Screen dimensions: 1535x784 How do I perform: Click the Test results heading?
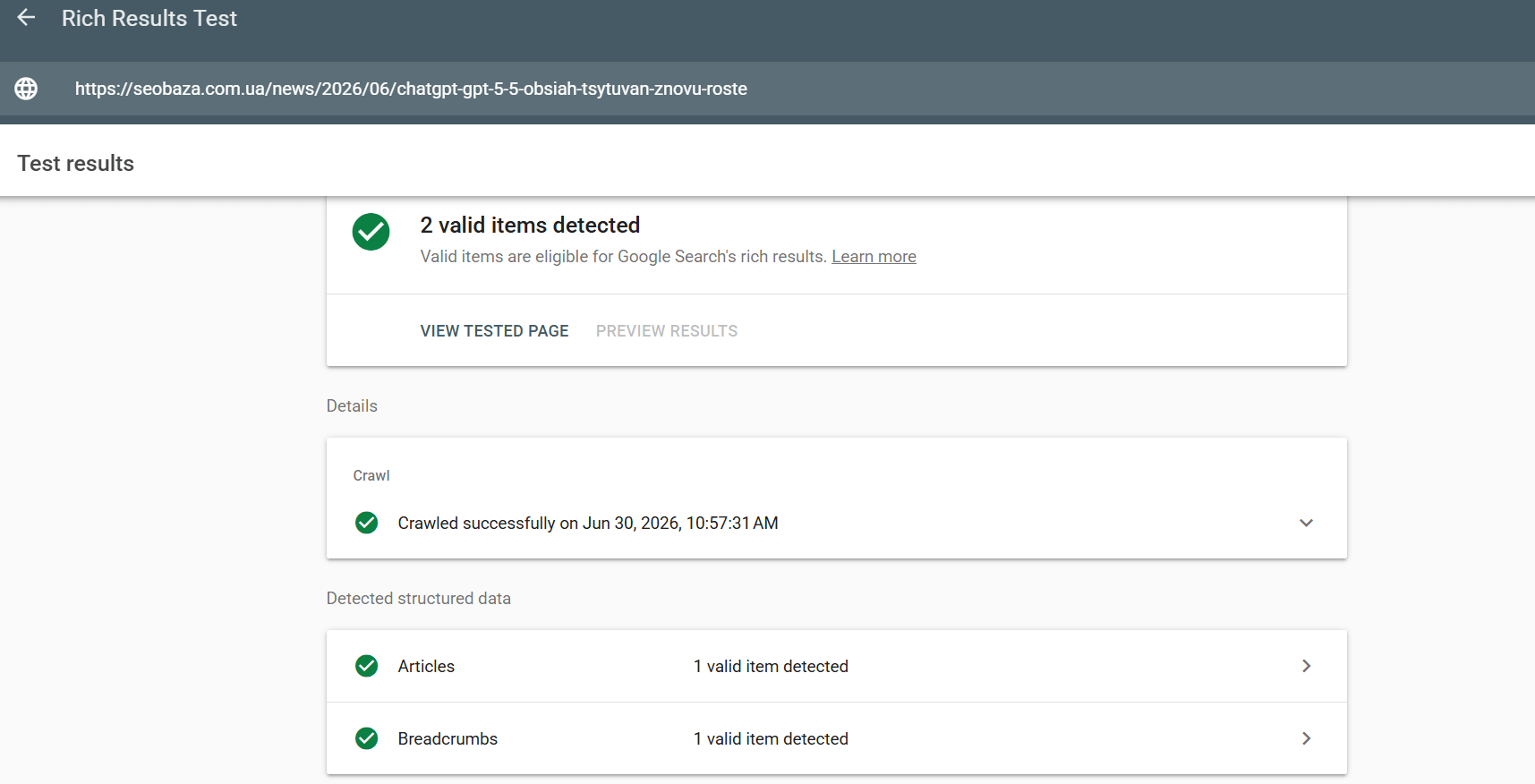coord(76,163)
